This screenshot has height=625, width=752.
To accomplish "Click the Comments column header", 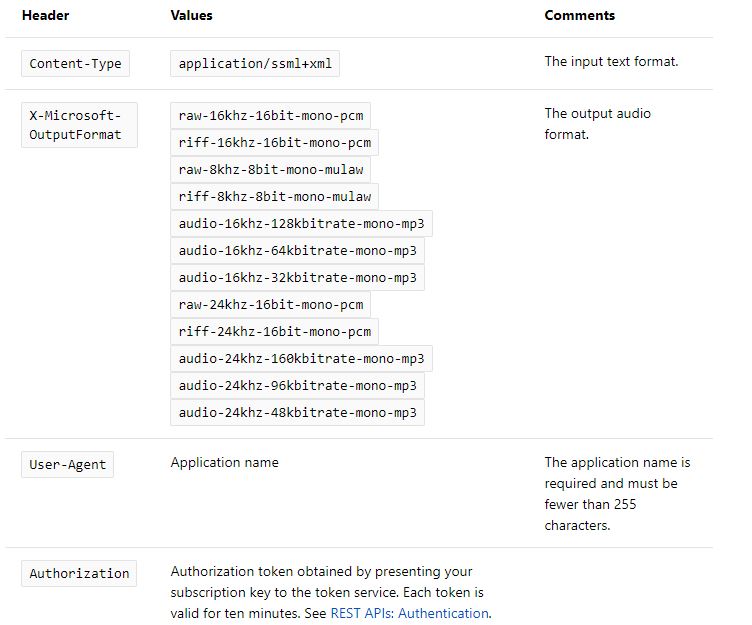I will point(580,16).
